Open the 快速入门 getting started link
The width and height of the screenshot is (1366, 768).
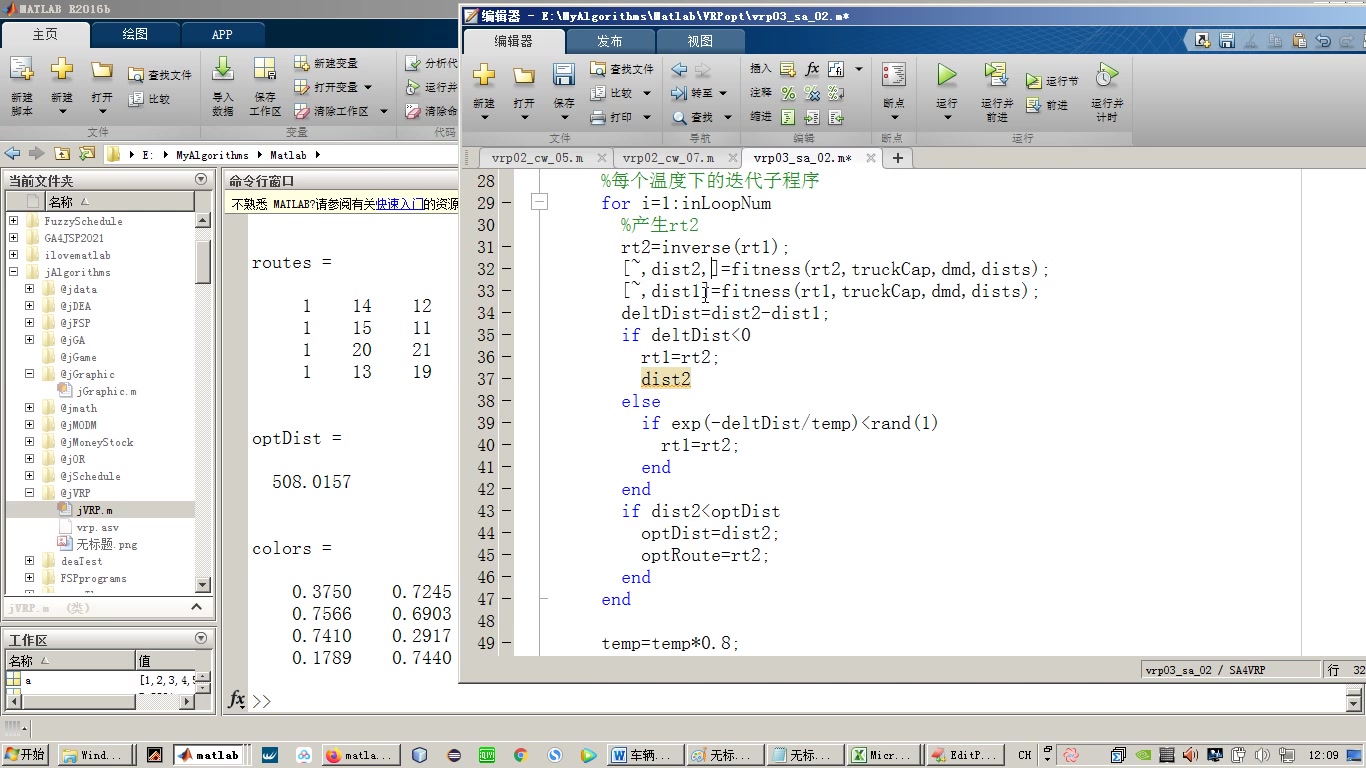point(399,204)
